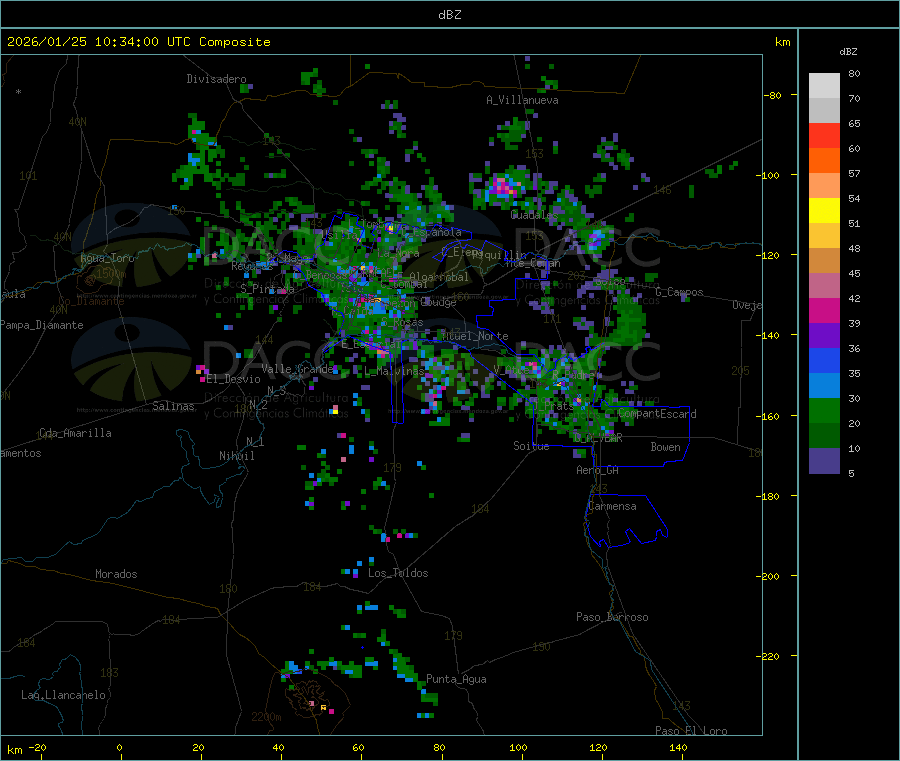Click the 'Agua_Toro' label on the map
The height and width of the screenshot is (761, 900).
tap(107, 258)
